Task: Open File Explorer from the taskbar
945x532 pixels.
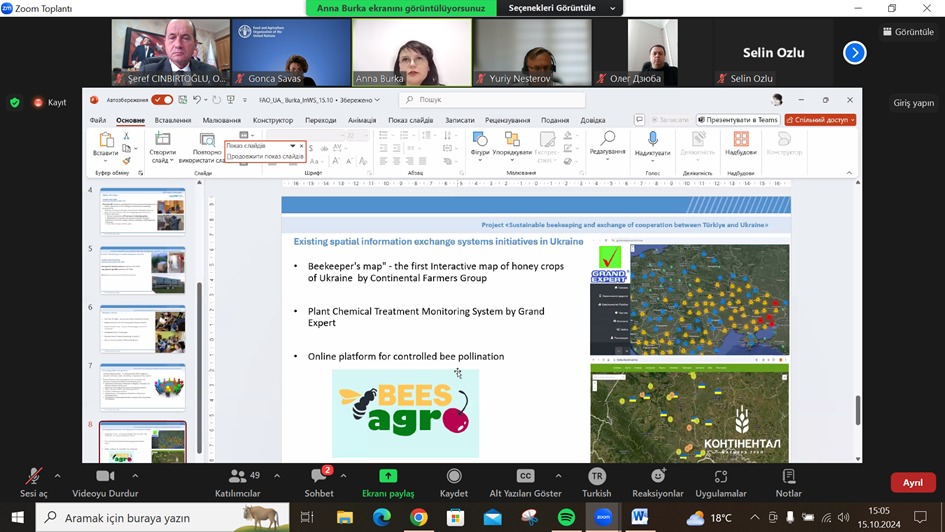Action: (345, 518)
